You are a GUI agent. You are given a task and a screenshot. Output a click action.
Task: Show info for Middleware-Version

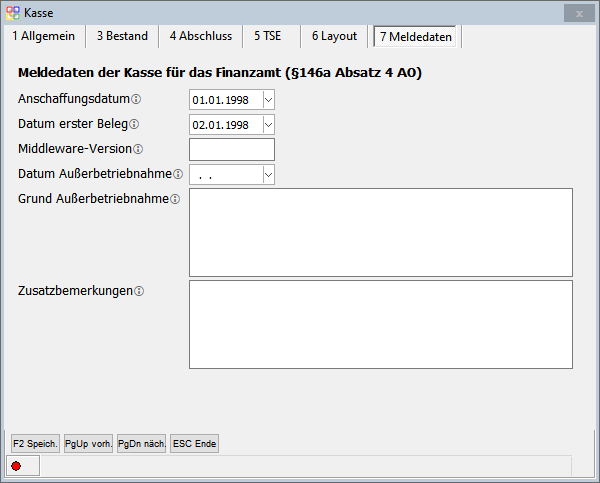[138, 149]
